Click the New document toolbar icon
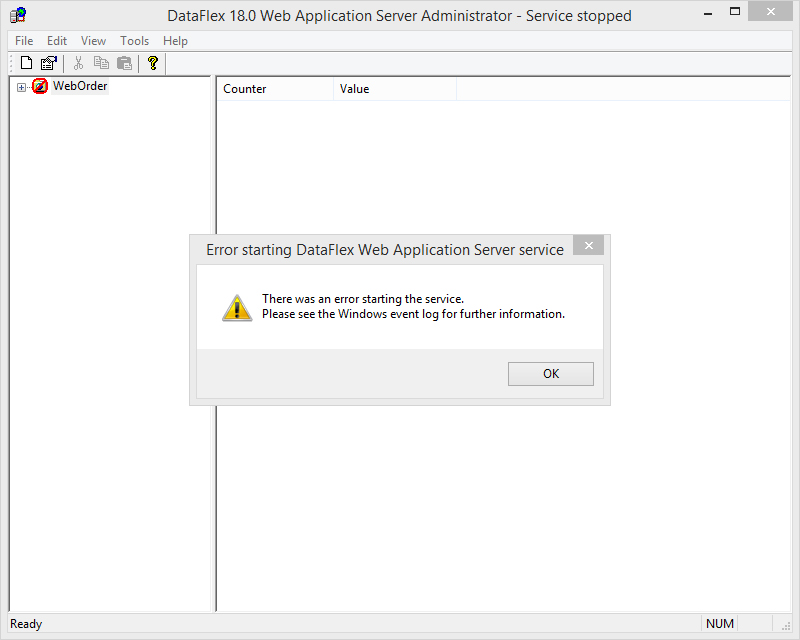The image size is (800, 640). coord(27,63)
